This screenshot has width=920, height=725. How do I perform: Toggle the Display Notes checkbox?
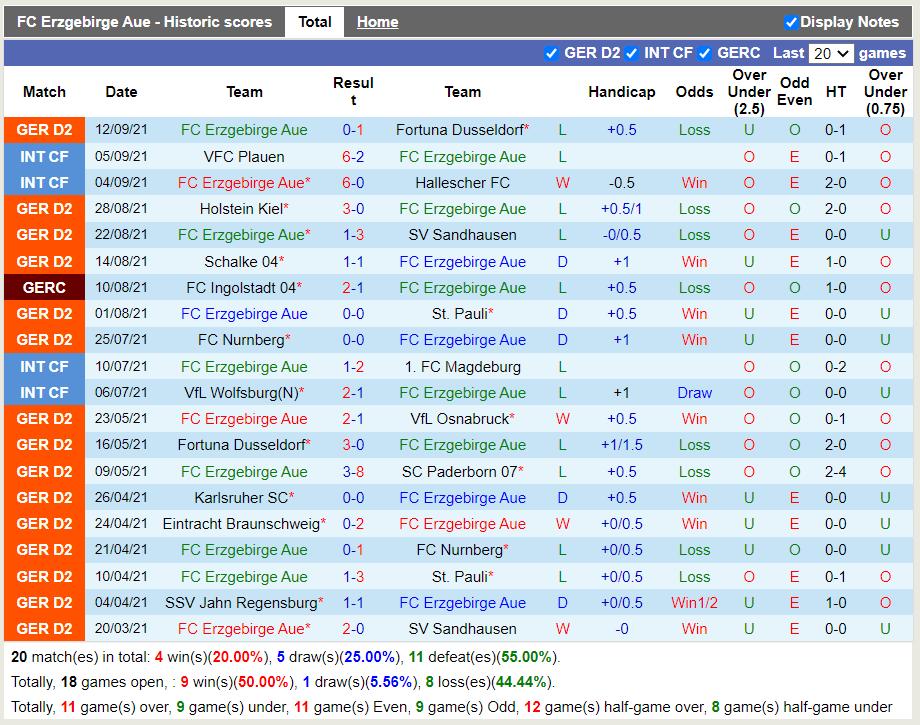tap(791, 22)
